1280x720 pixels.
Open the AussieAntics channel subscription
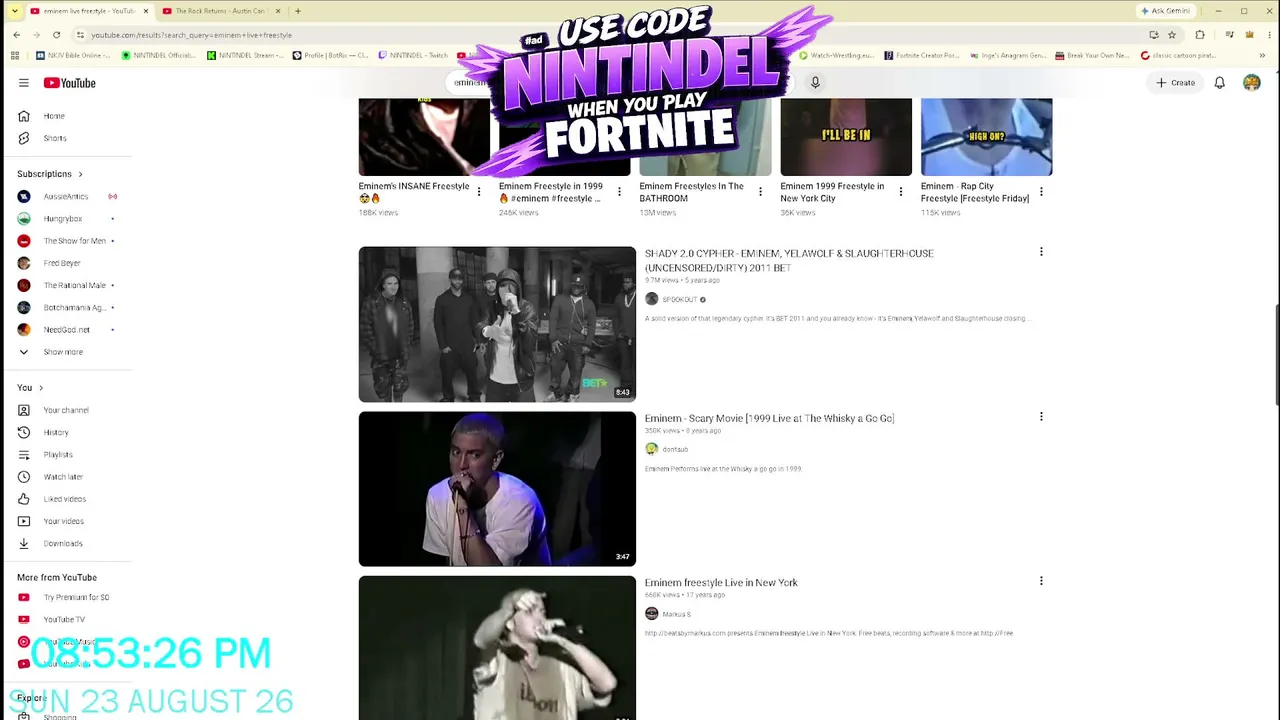pyautogui.click(x=66, y=196)
